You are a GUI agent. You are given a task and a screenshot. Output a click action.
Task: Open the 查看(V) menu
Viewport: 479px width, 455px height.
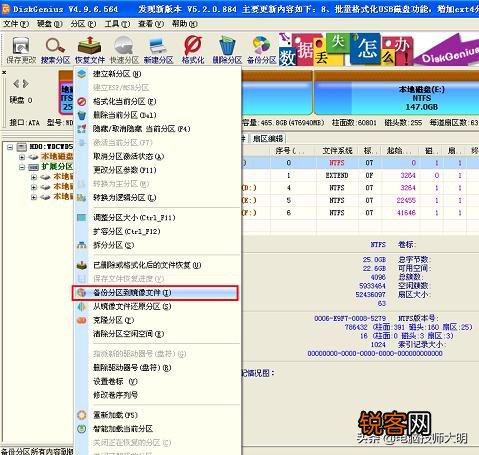point(151,24)
